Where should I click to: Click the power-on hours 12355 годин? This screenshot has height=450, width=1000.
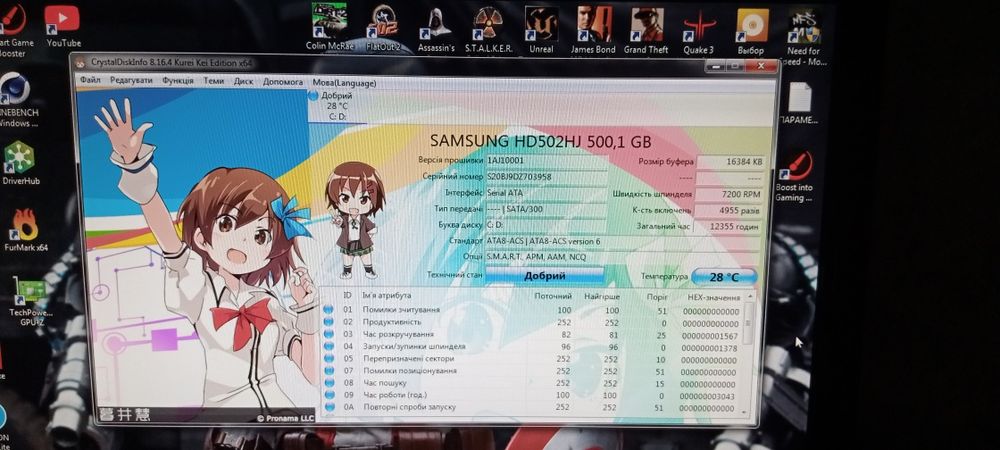(x=727, y=226)
